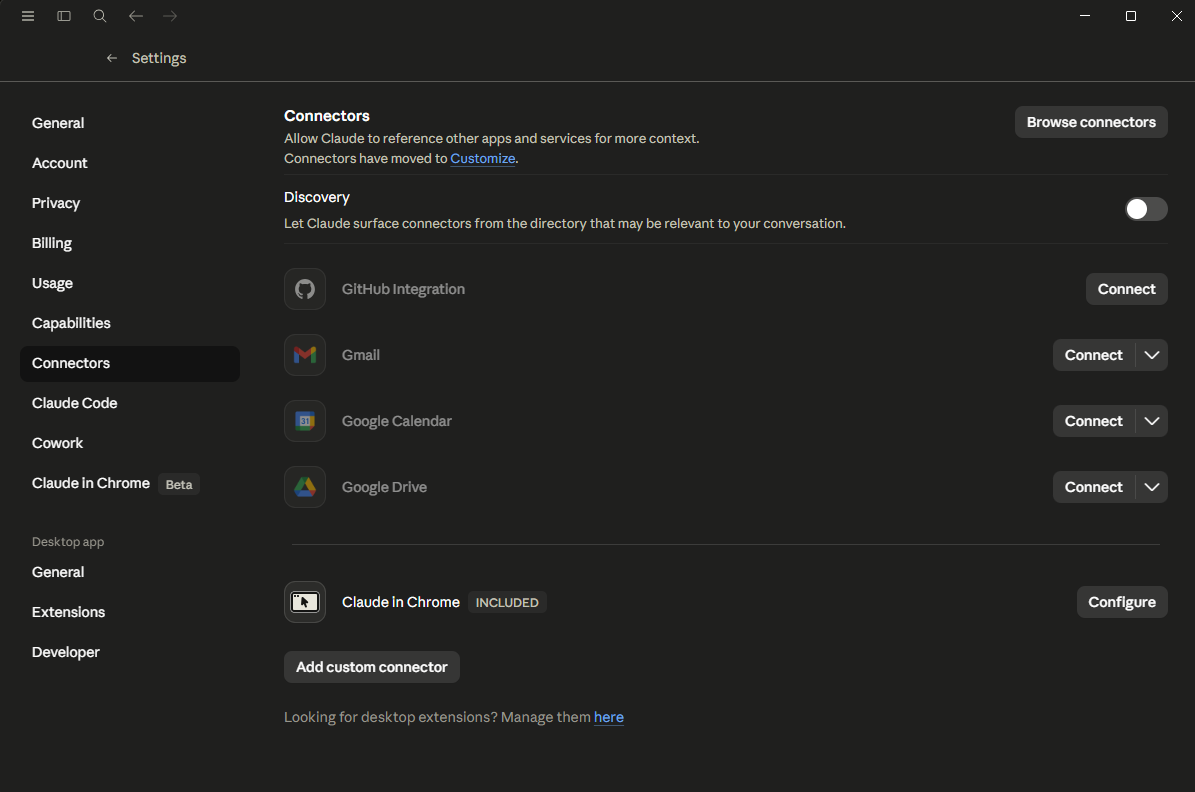The width and height of the screenshot is (1195, 792).
Task: Expand the Gmail Connect dropdown arrow
Action: [1152, 355]
